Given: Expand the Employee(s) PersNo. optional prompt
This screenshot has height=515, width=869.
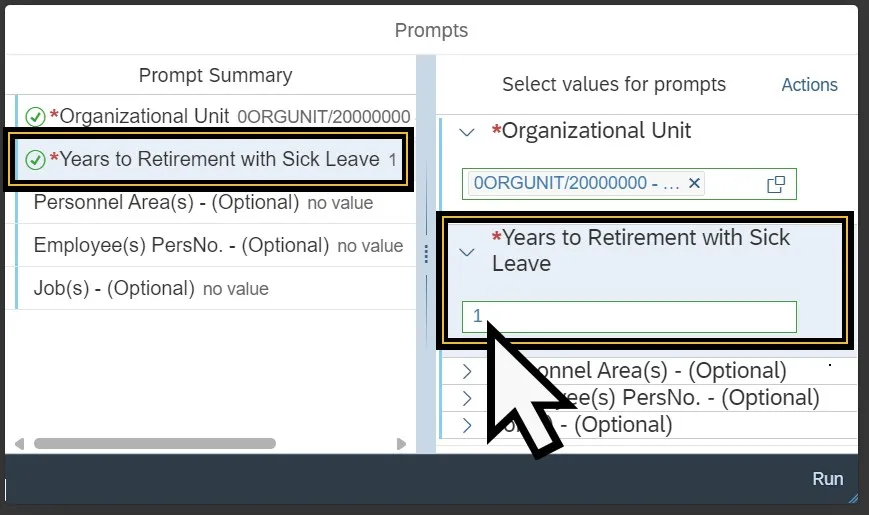Looking at the screenshot, I should tap(466, 398).
